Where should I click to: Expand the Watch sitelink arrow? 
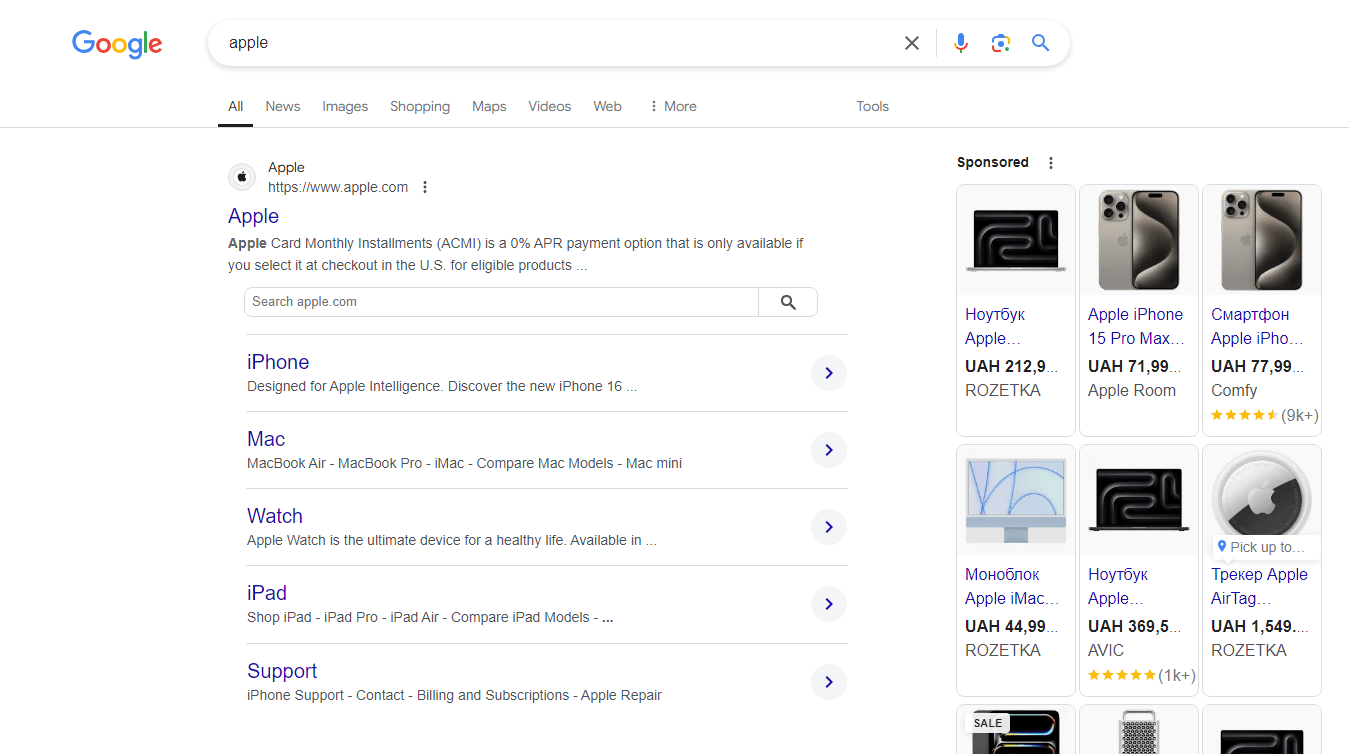[829, 527]
